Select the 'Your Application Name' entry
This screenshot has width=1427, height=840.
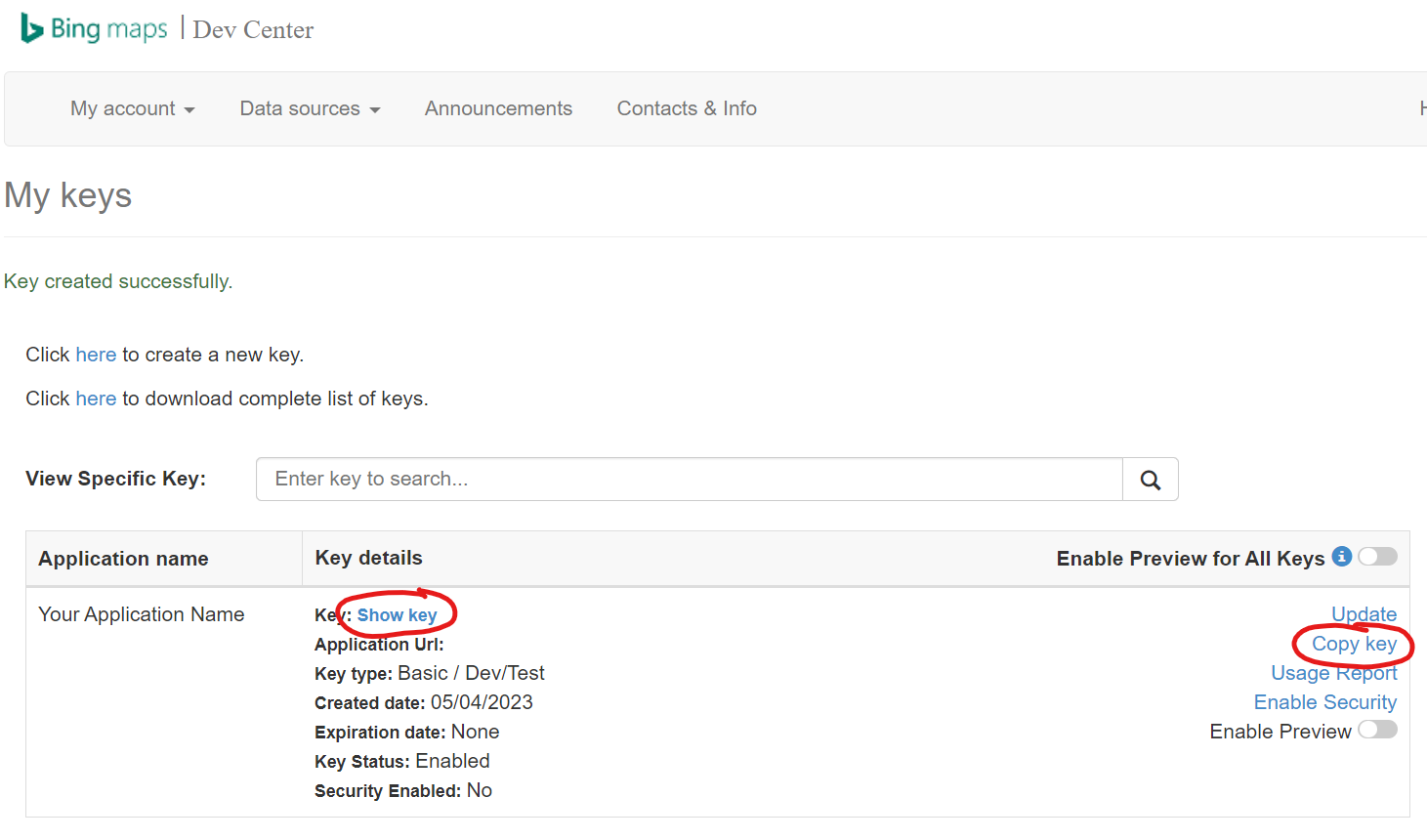tap(142, 614)
